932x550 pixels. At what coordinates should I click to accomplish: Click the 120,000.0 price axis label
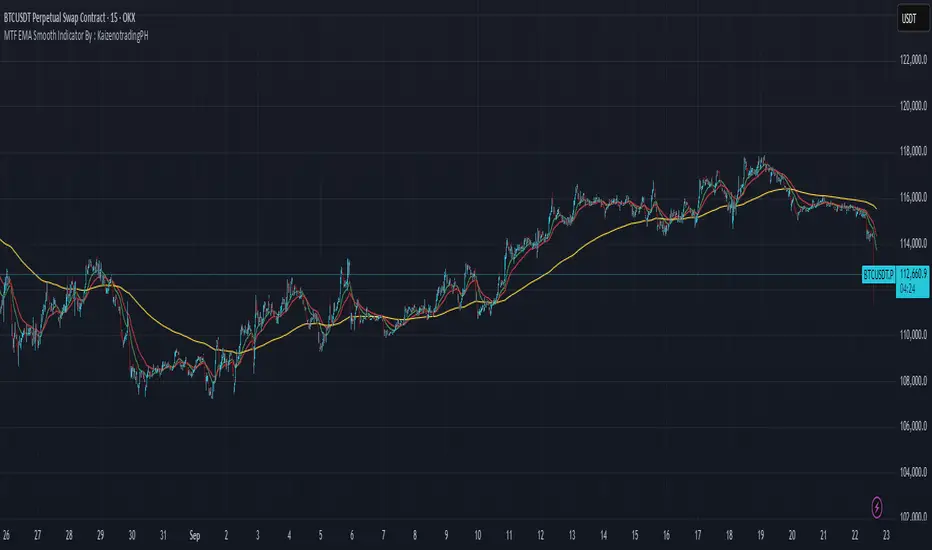click(x=913, y=106)
